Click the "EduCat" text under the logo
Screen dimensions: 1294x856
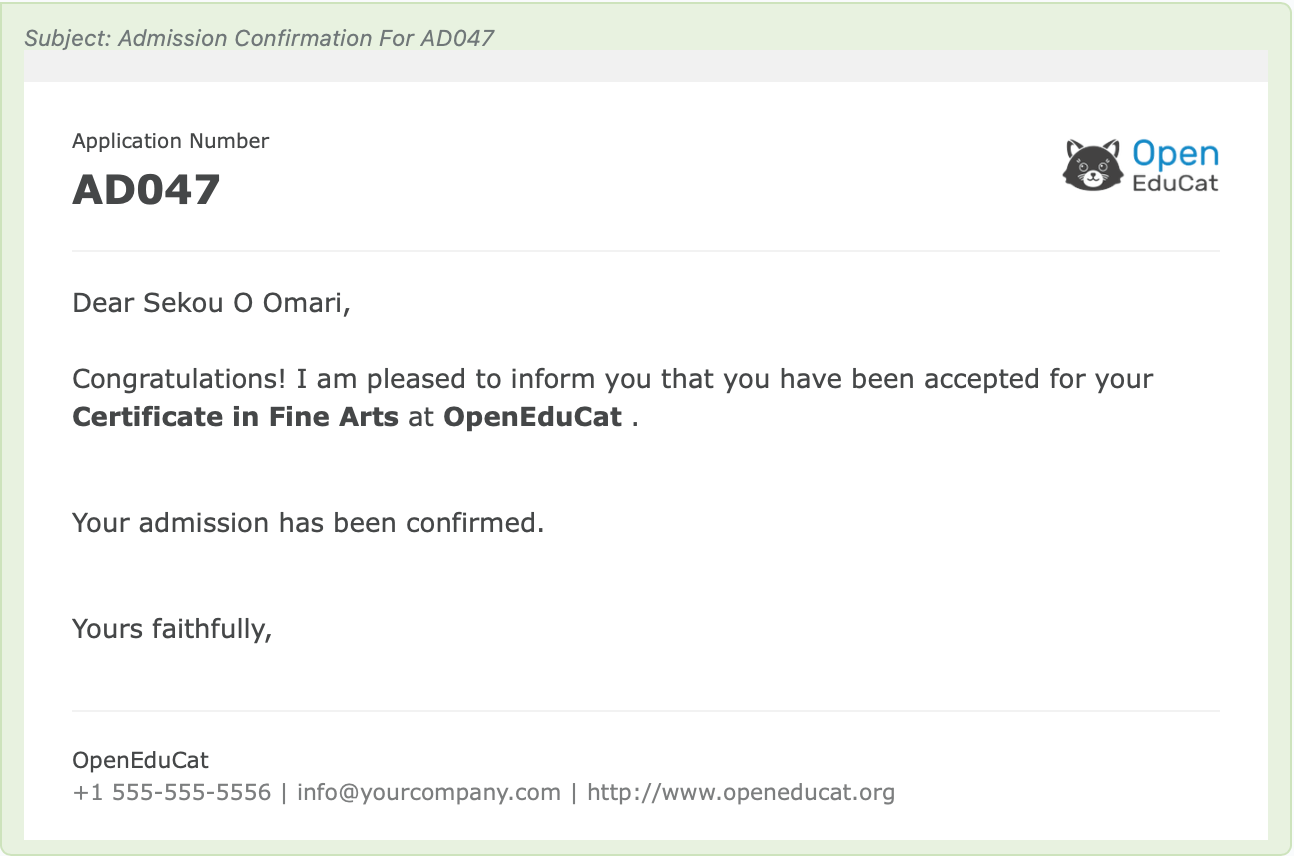click(1175, 183)
